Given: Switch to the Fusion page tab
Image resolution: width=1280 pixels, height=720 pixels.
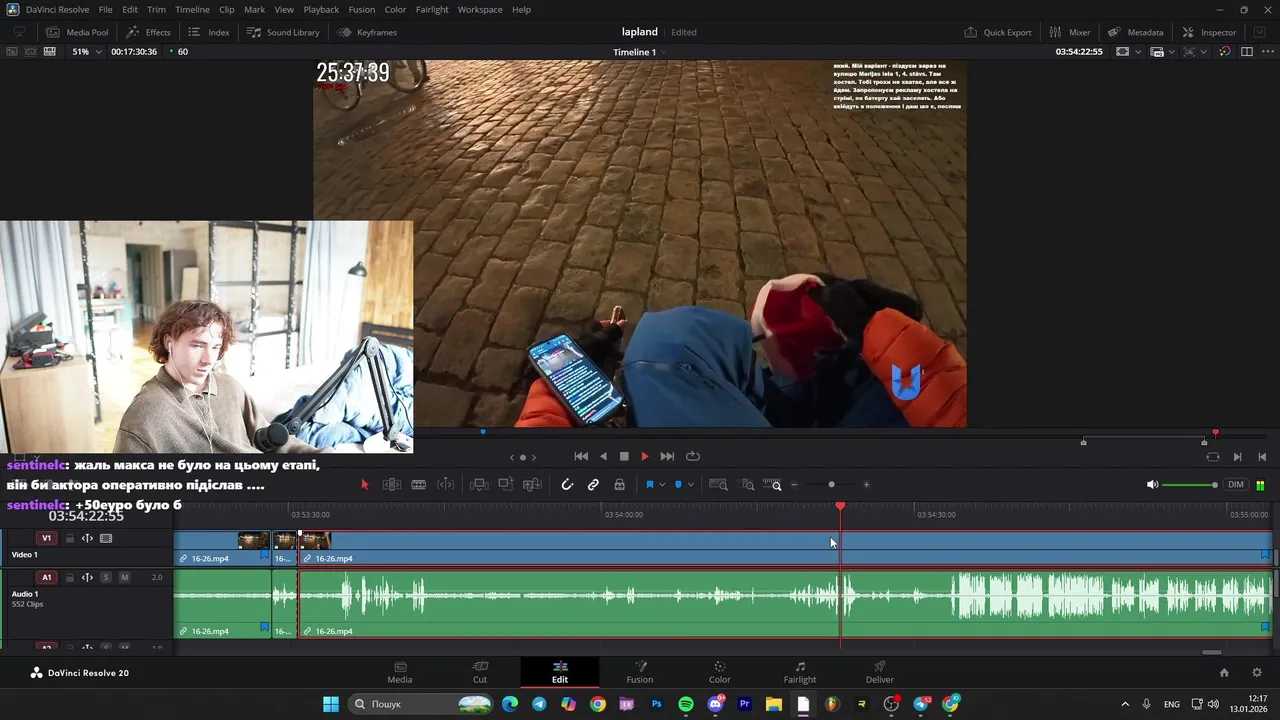Looking at the screenshot, I should tap(640, 672).
